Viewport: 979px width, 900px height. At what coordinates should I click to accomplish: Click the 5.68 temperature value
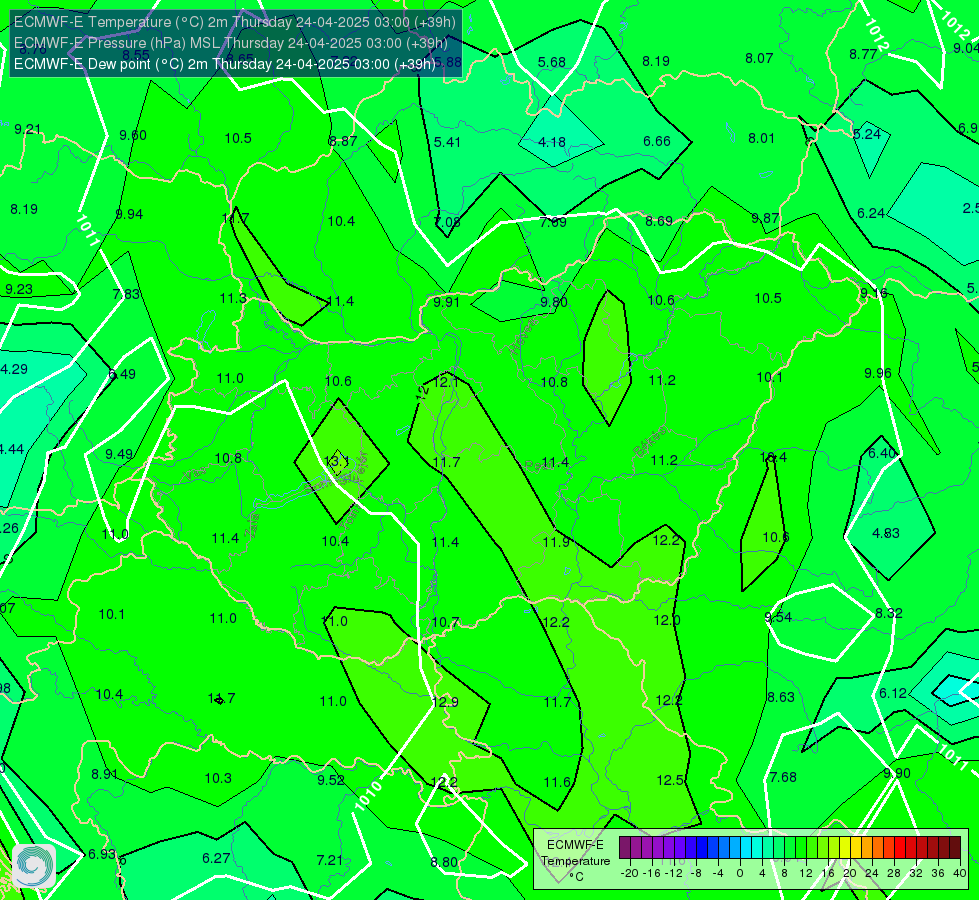click(x=552, y=62)
